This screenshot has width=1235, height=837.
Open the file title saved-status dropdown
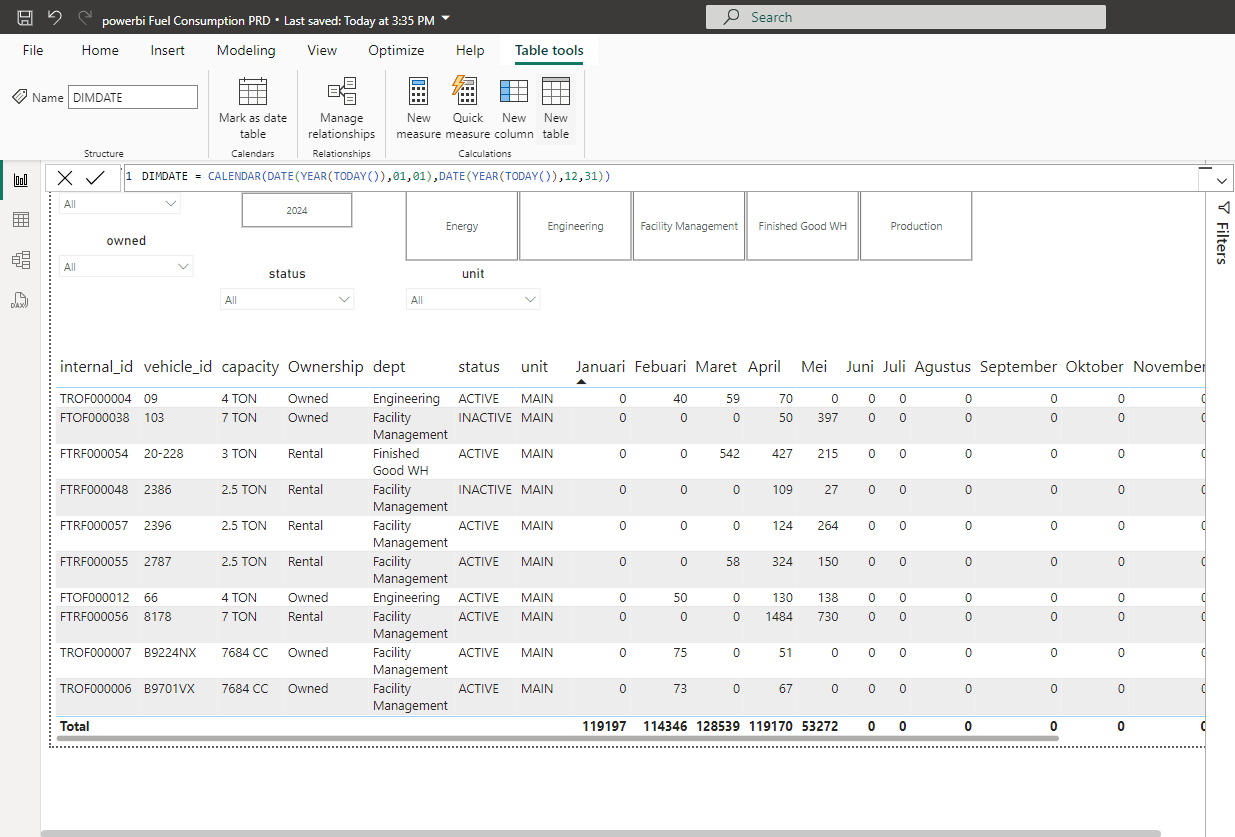click(446, 18)
